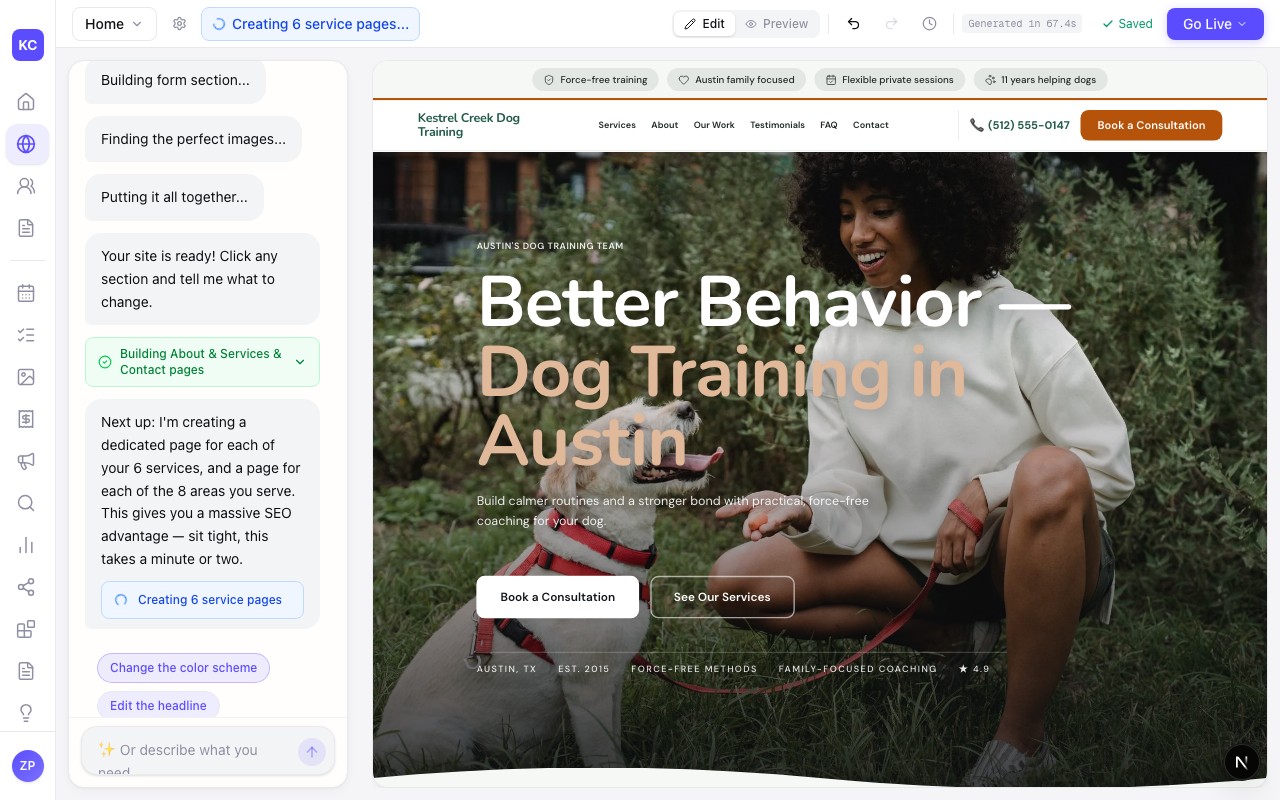
Task: Switch to Edit mode
Action: (705, 24)
